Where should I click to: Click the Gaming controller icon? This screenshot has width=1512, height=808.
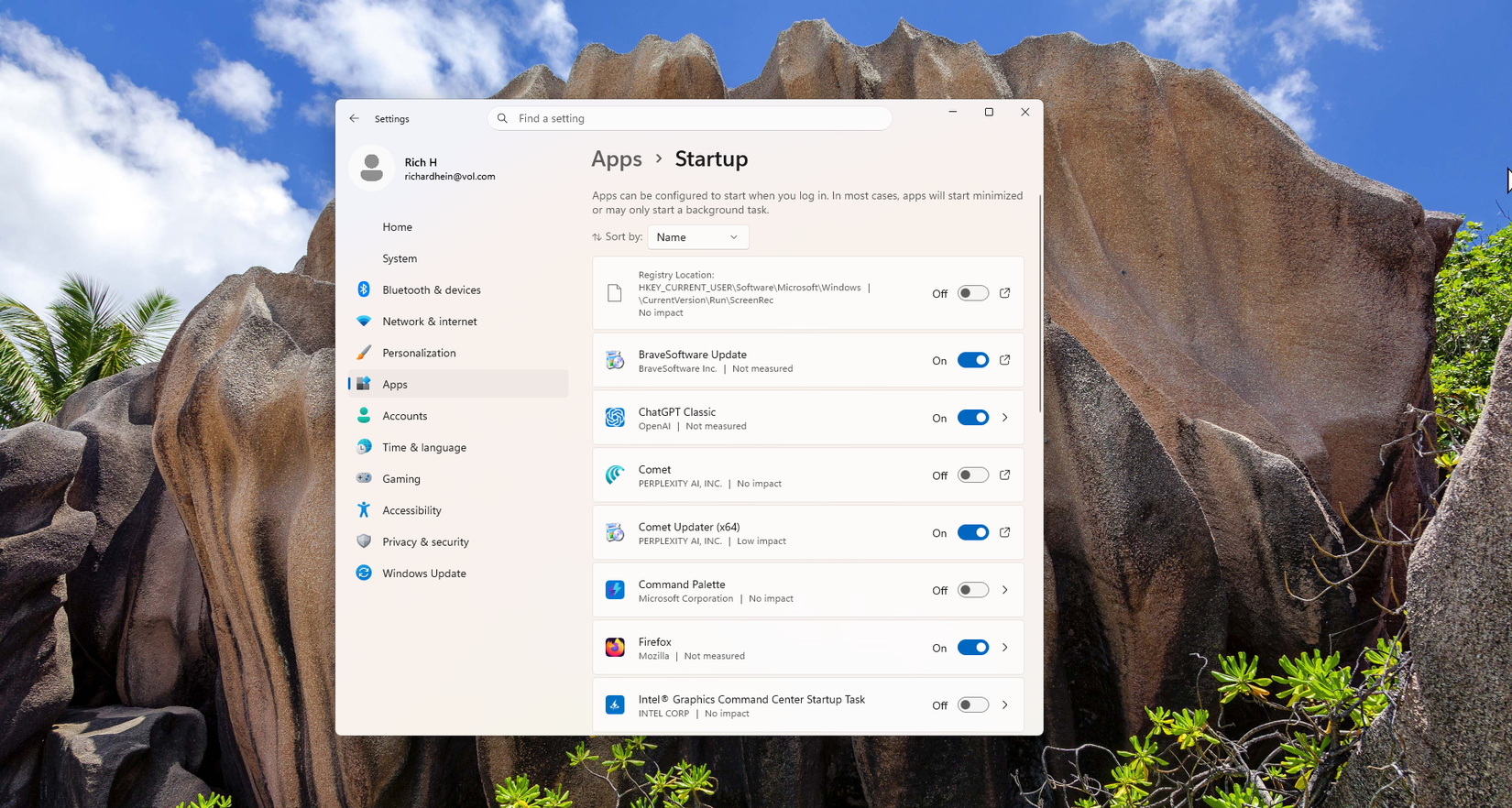[x=364, y=478]
